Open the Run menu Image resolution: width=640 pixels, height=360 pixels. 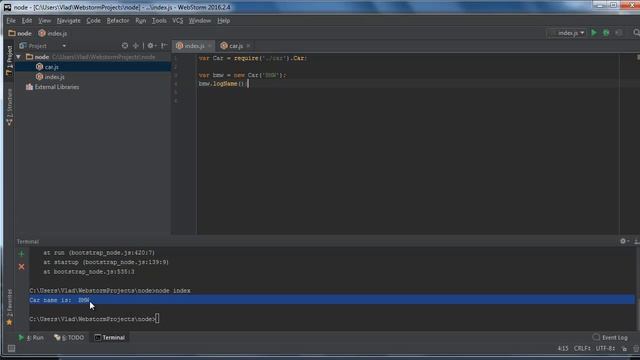141,20
